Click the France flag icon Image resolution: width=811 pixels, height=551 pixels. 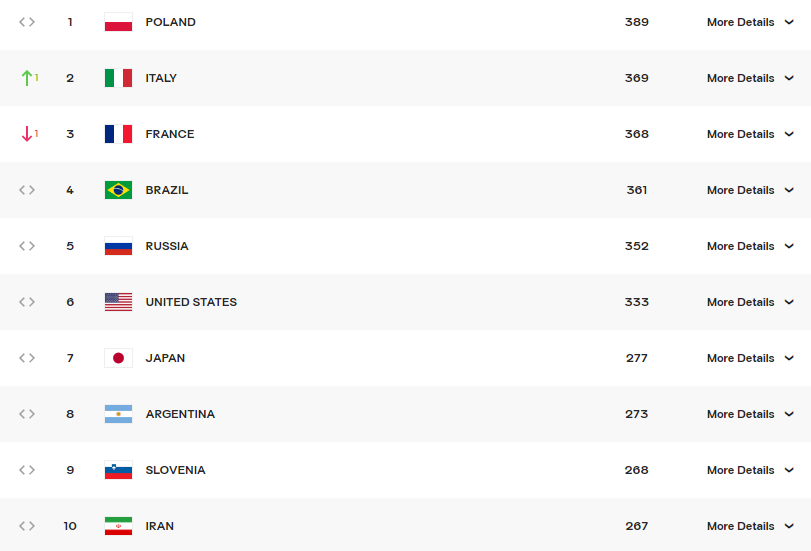click(118, 134)
